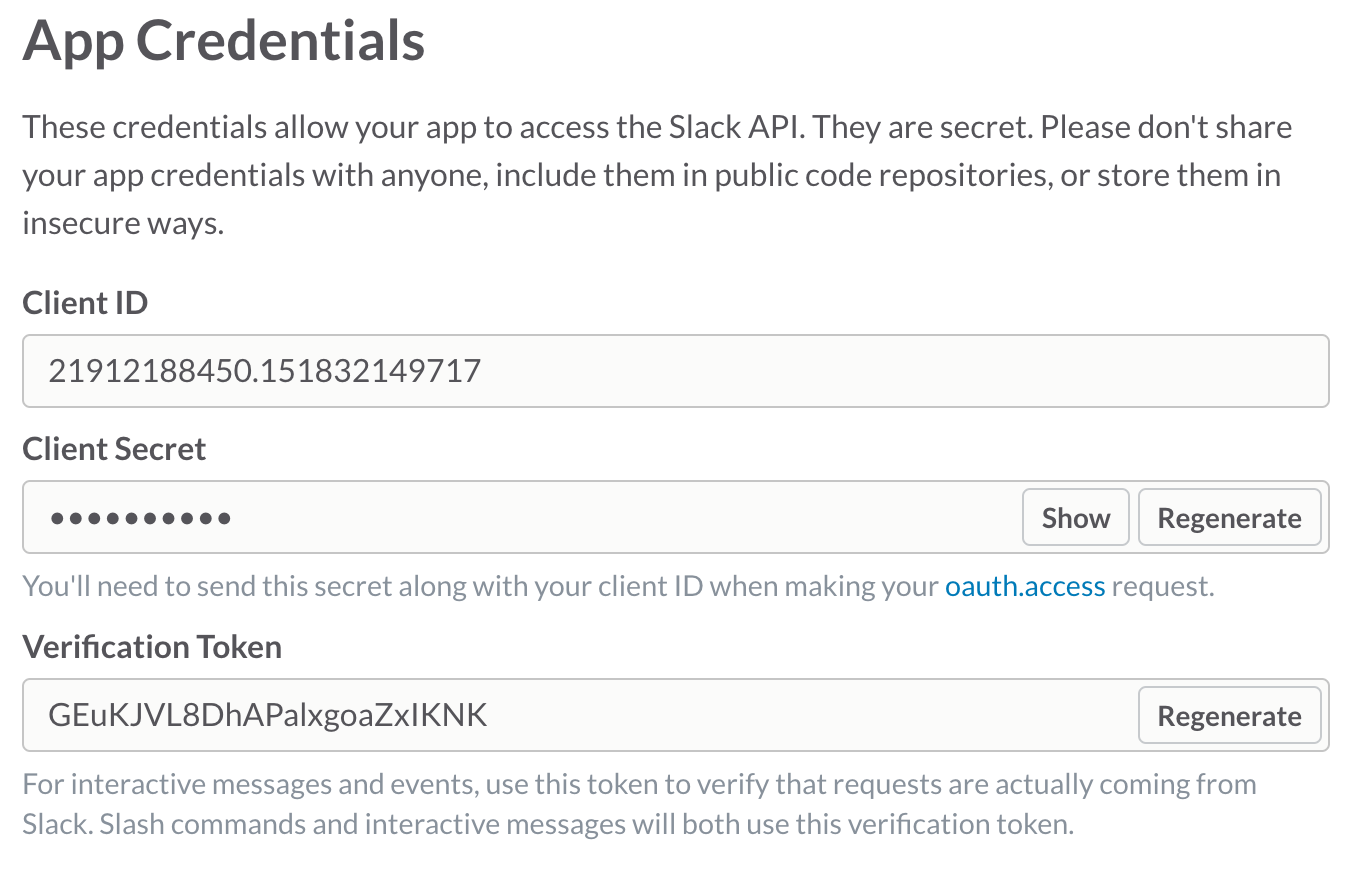Click the token text GEuKJVL8DhAPalxgoaZxIKNK
Screen dimensions: 1354x872
coord(268,716)
